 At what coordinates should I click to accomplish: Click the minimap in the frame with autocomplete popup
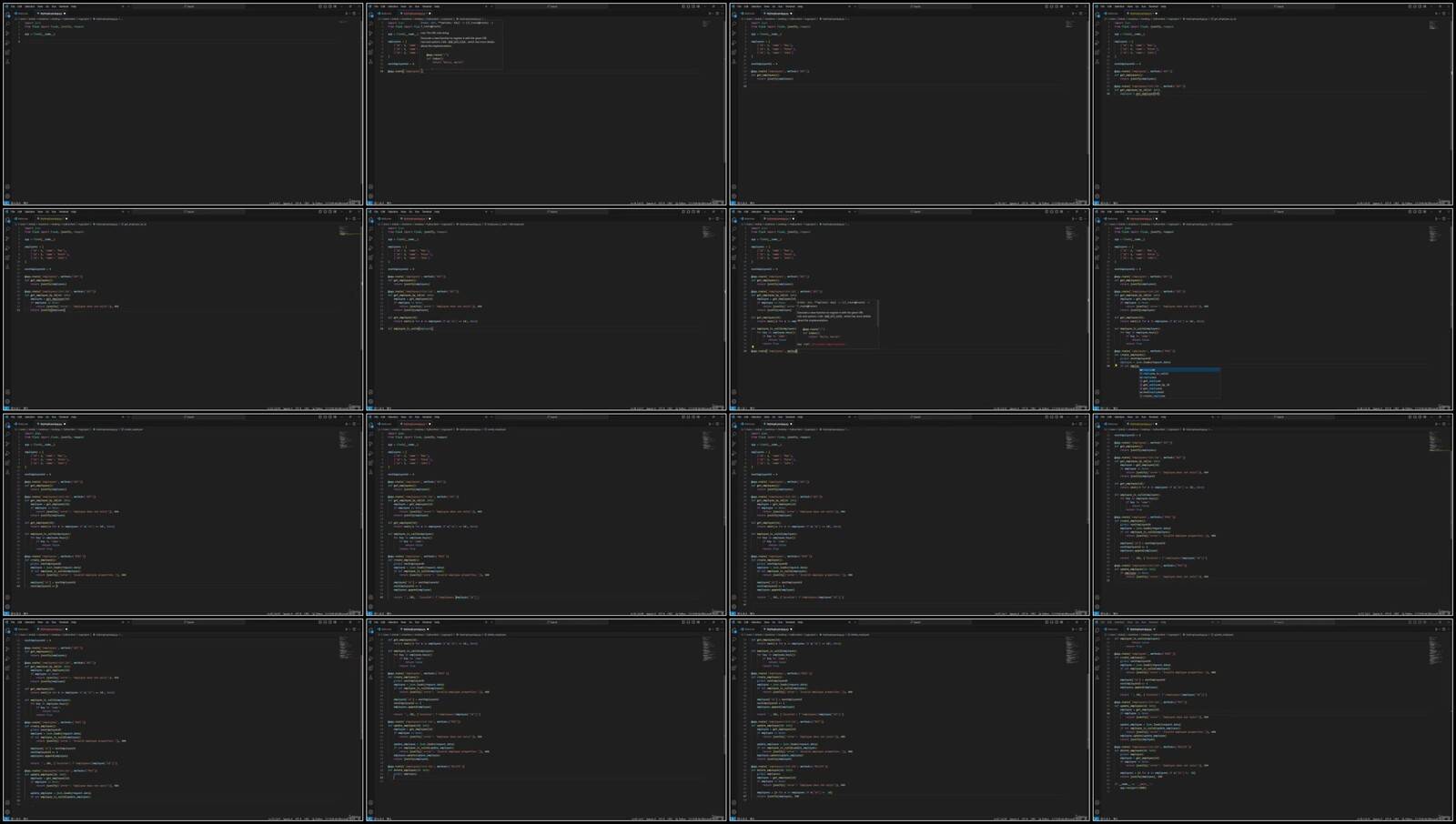point(1434,233)
